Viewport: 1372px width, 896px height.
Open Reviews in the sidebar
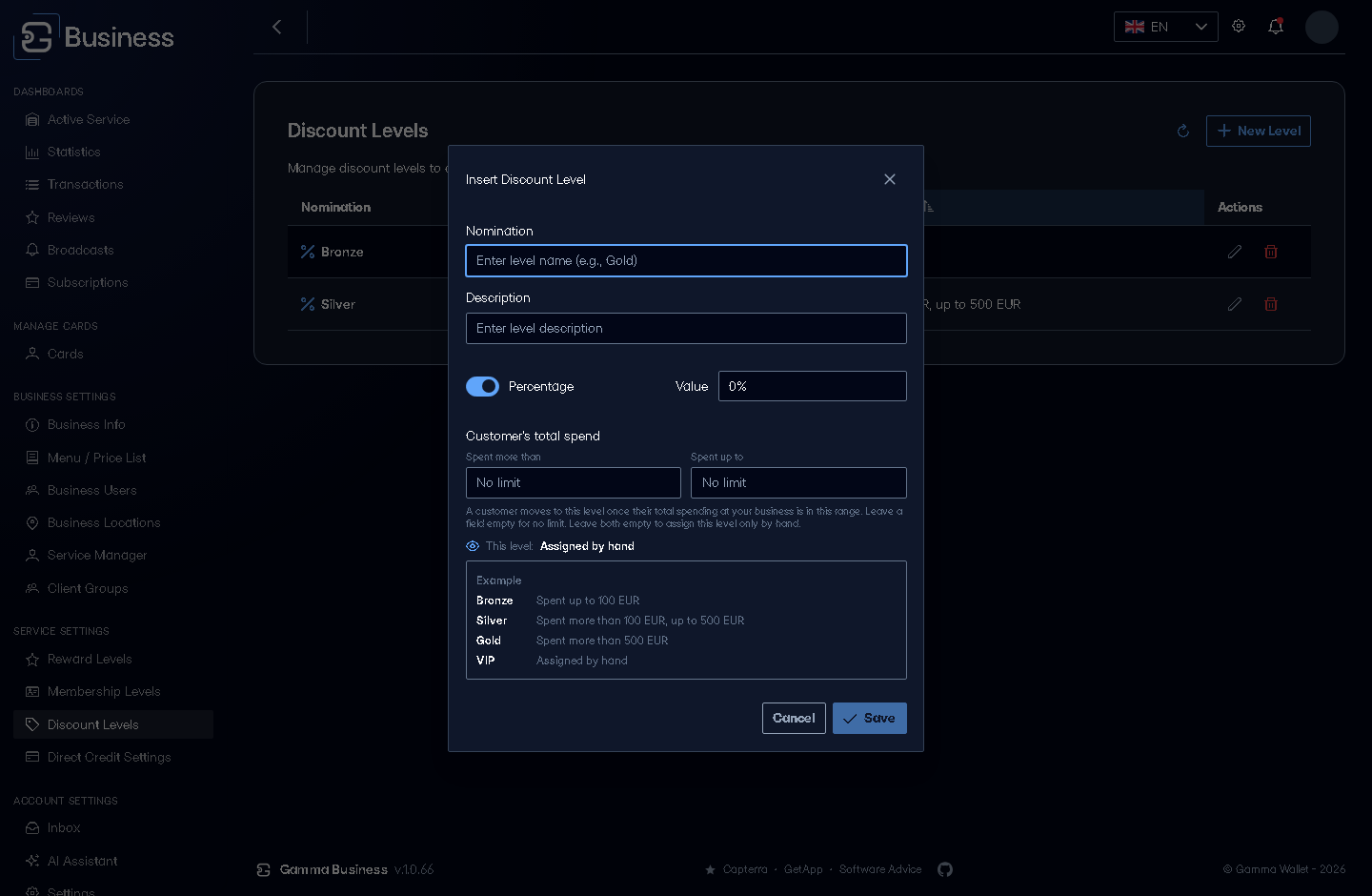[113, 217]
